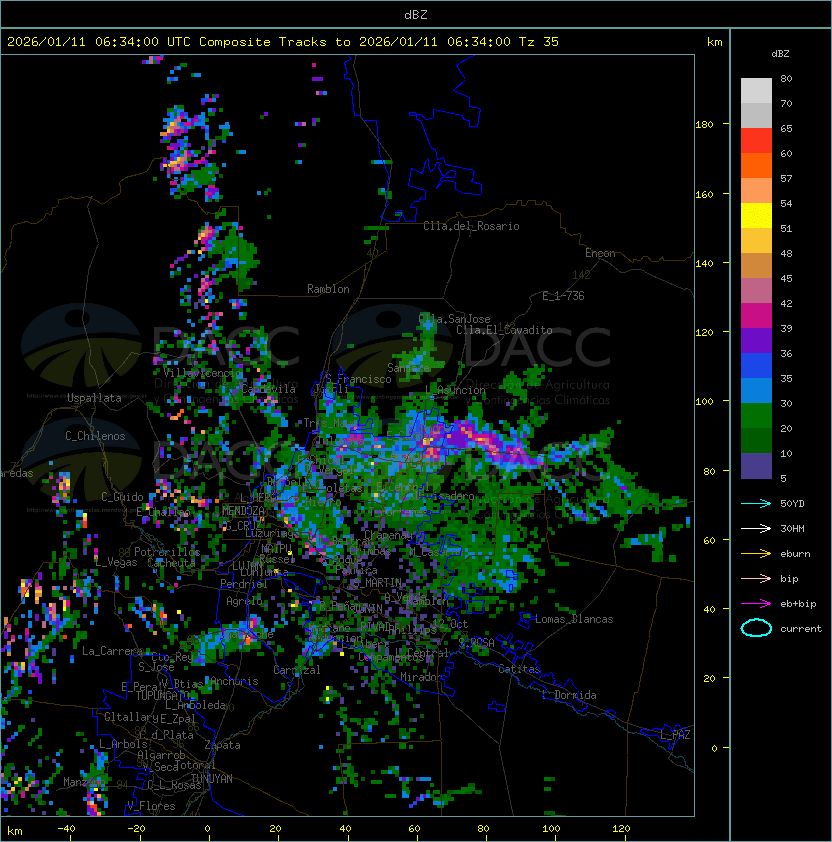Click the Perdriel label

243,584
